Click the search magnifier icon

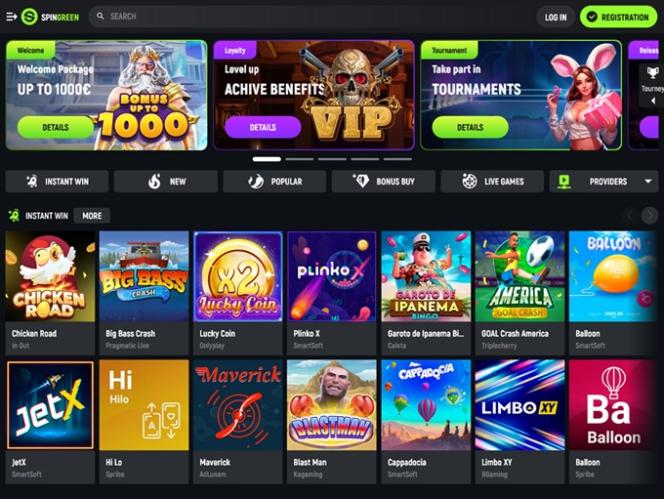coord(100,16)
